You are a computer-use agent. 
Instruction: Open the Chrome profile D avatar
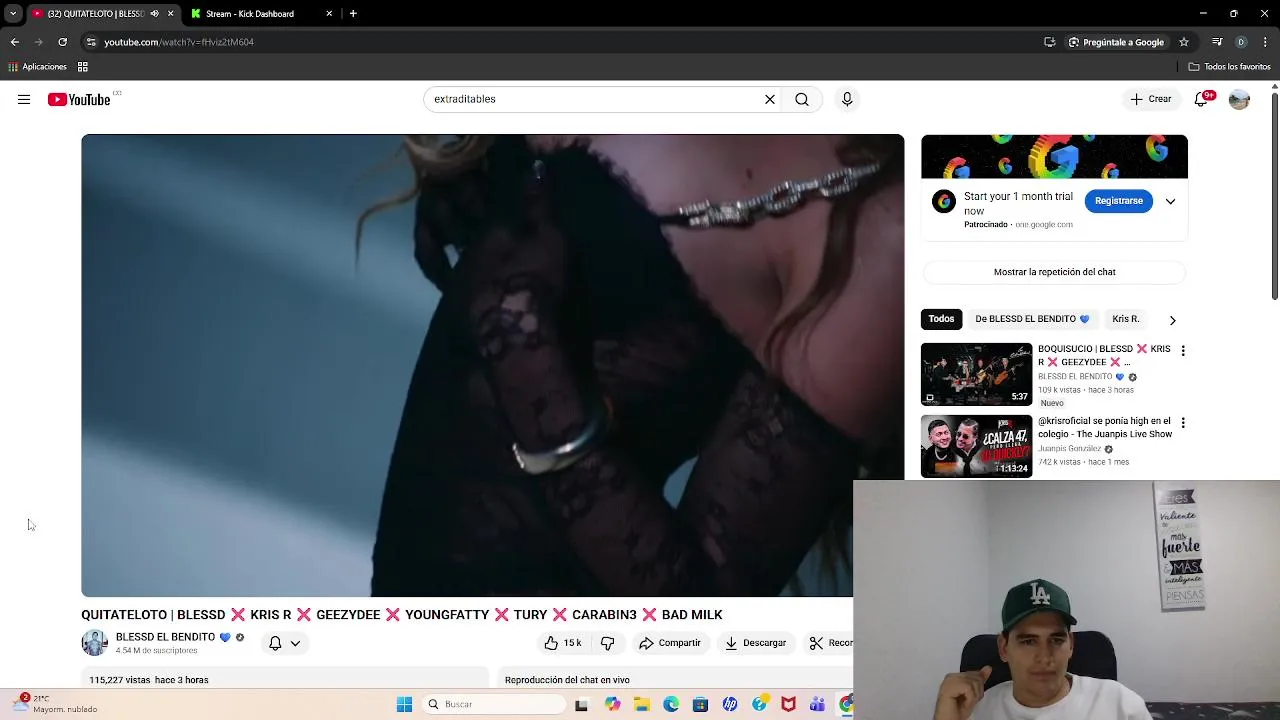tap(1241, 42)
